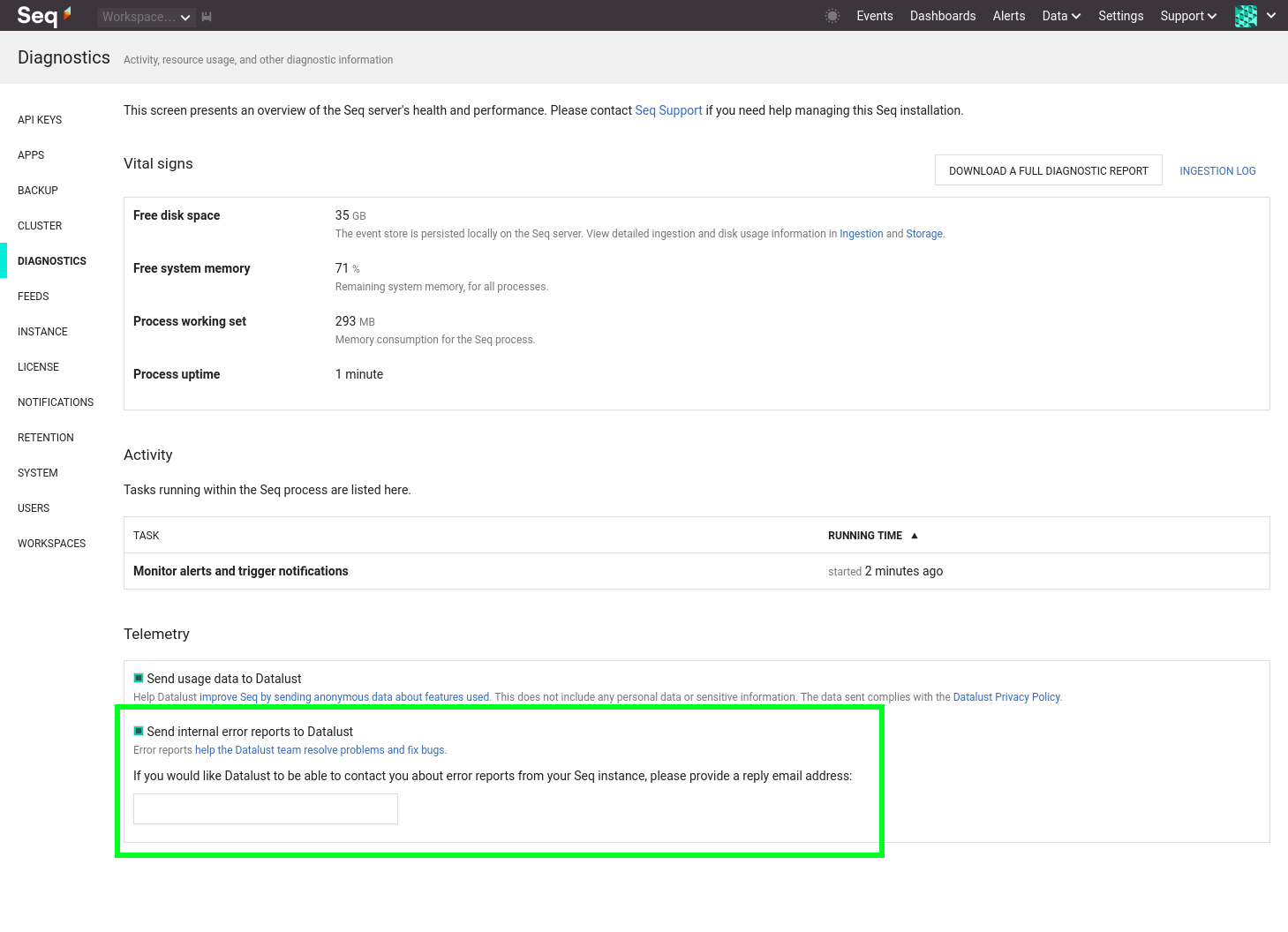Follow the Seq Support link

coord(668,110)
